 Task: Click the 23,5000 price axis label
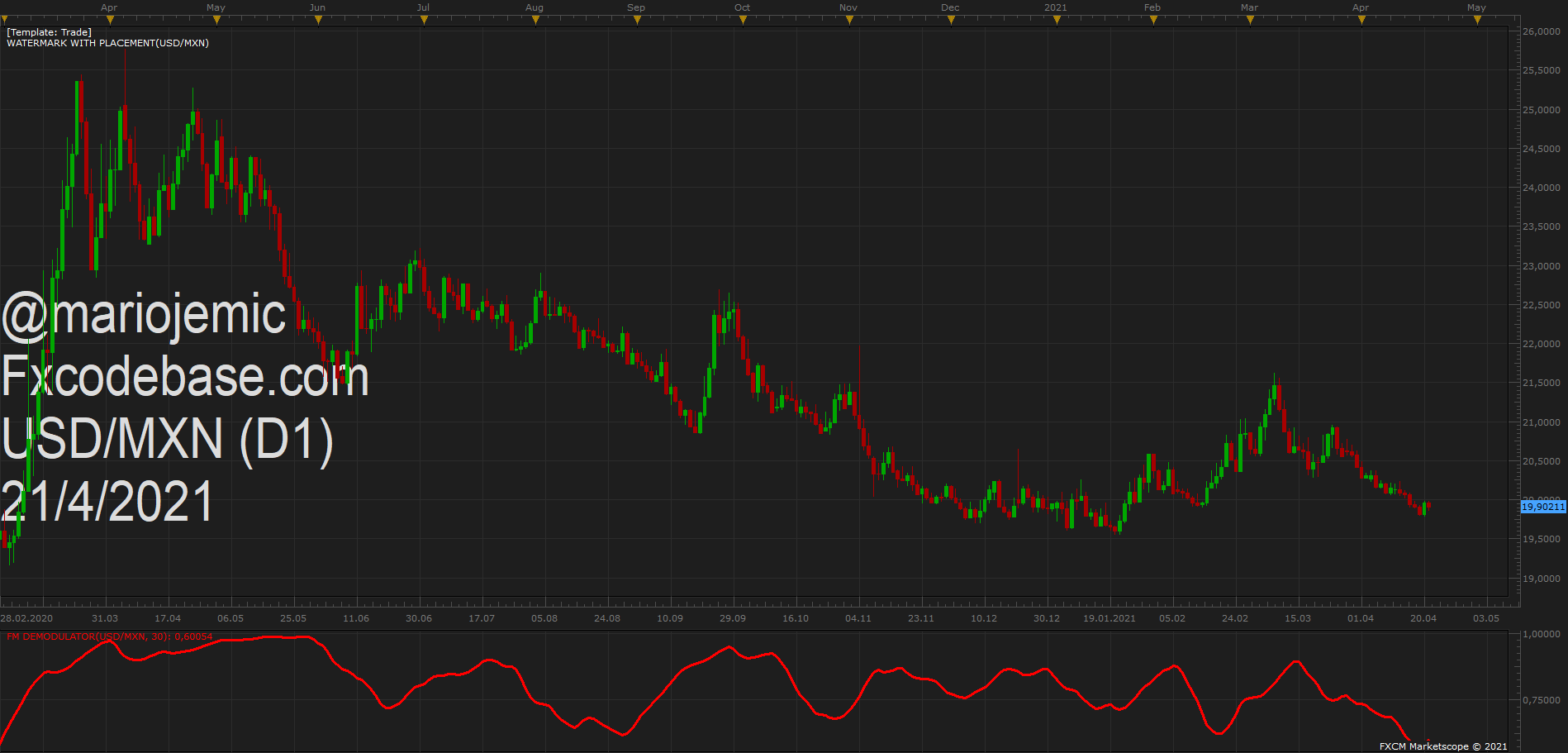[1542, 226]
